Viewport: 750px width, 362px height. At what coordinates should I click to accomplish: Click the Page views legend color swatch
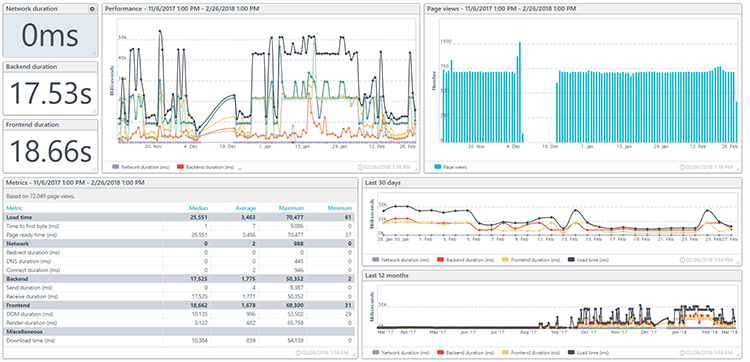click(437, 167)
